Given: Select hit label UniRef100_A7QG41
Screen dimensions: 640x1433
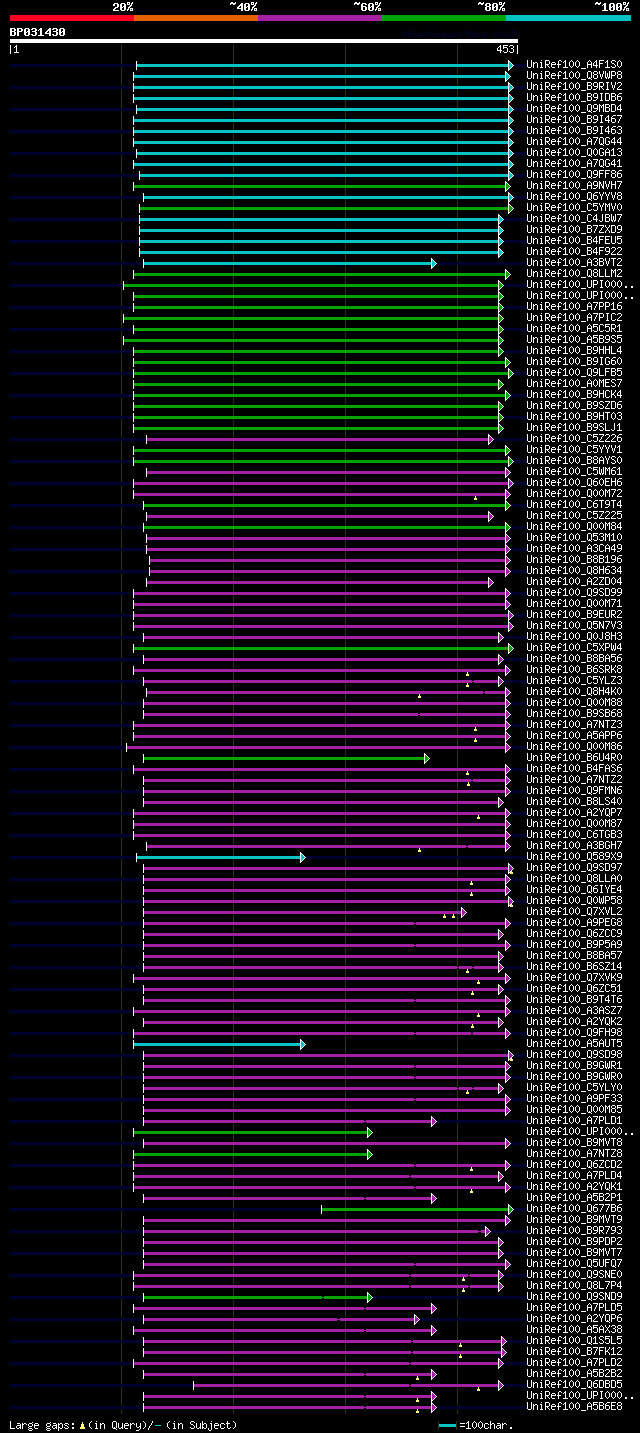Looking at the screenshot, I should [574, 163].
